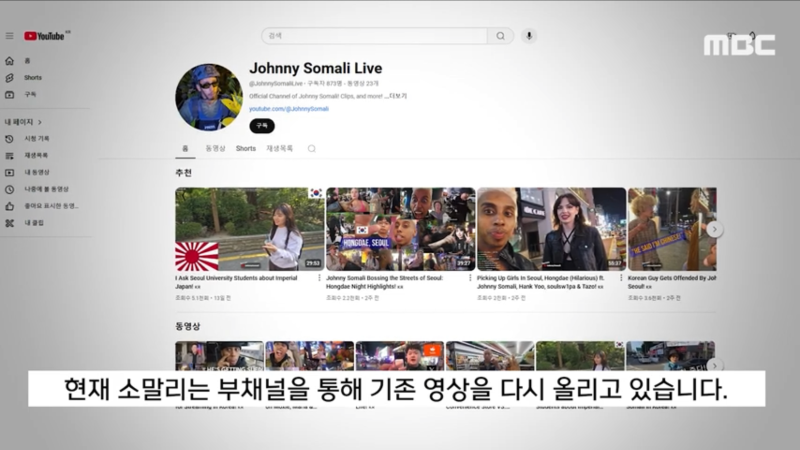The width and height of the screenshot is (800, 450).
Task: Start voice search with microphone icon
Action: pos(529,36)
